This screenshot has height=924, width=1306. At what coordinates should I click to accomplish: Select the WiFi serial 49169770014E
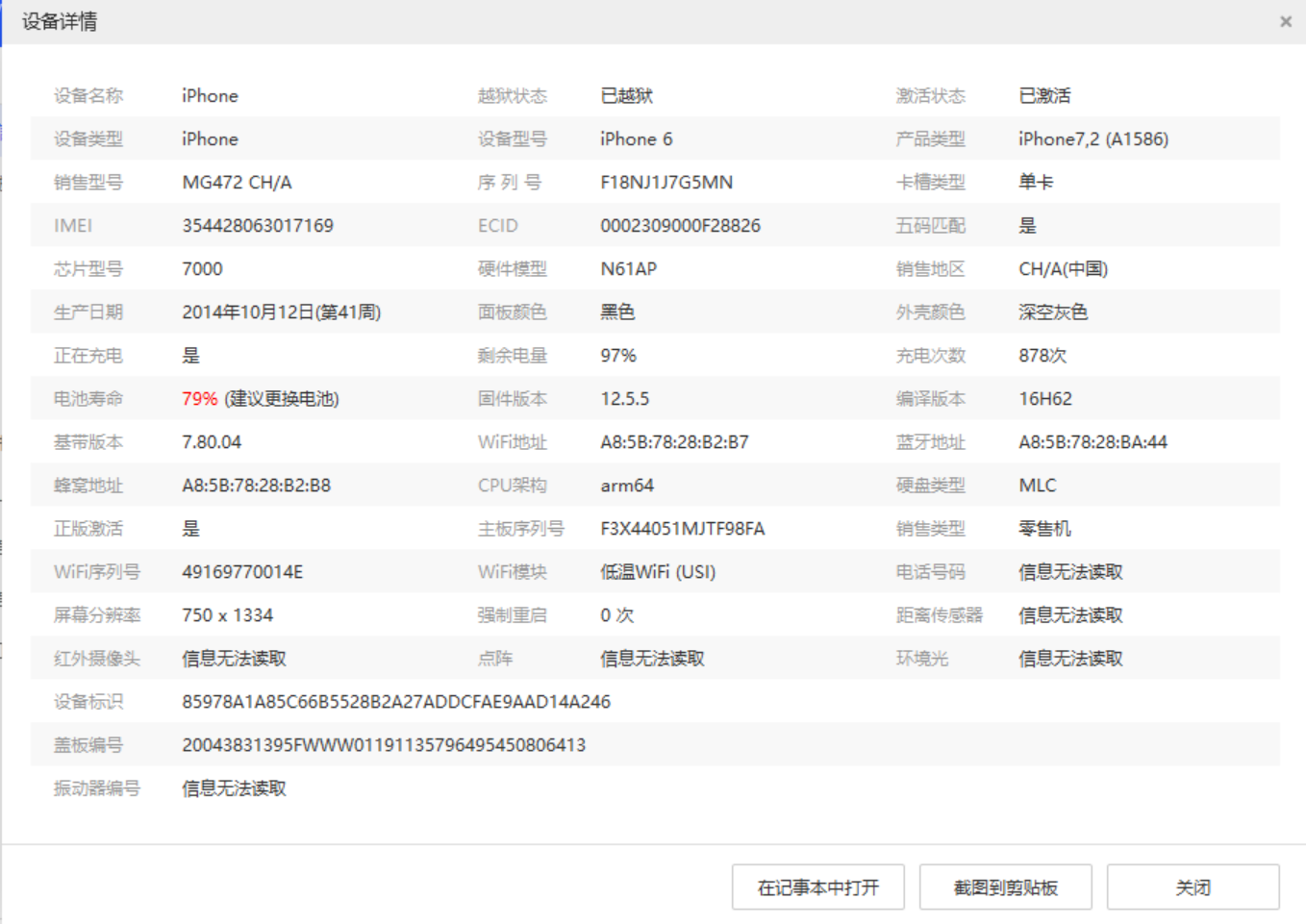point(242,572)
